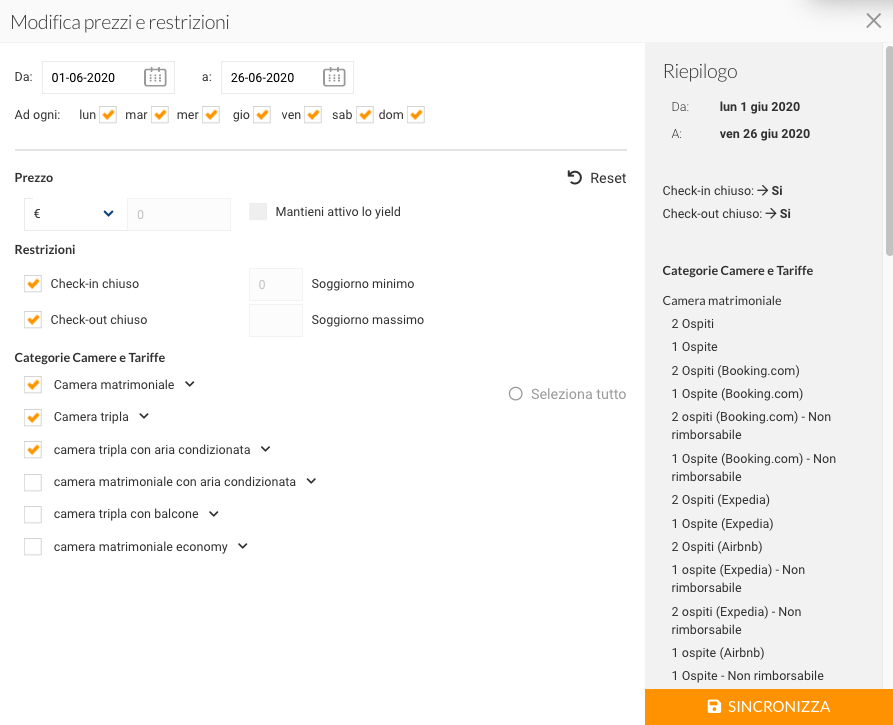The height and width of the screenshot is (725, 893).
Task: Click '1 Ospite - Non rimborsabile' in Riepilogo
Action: tap(747, 676)
